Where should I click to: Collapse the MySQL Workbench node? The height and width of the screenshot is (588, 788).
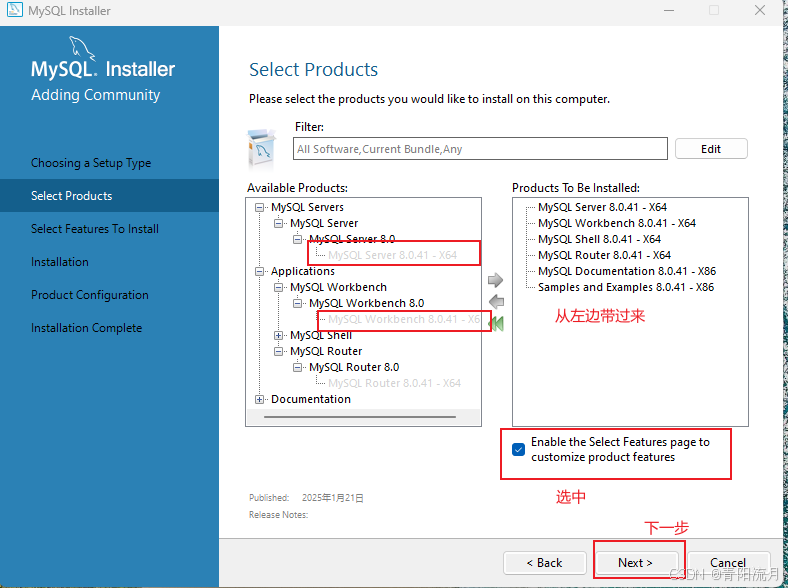click(x=278, y=287)
